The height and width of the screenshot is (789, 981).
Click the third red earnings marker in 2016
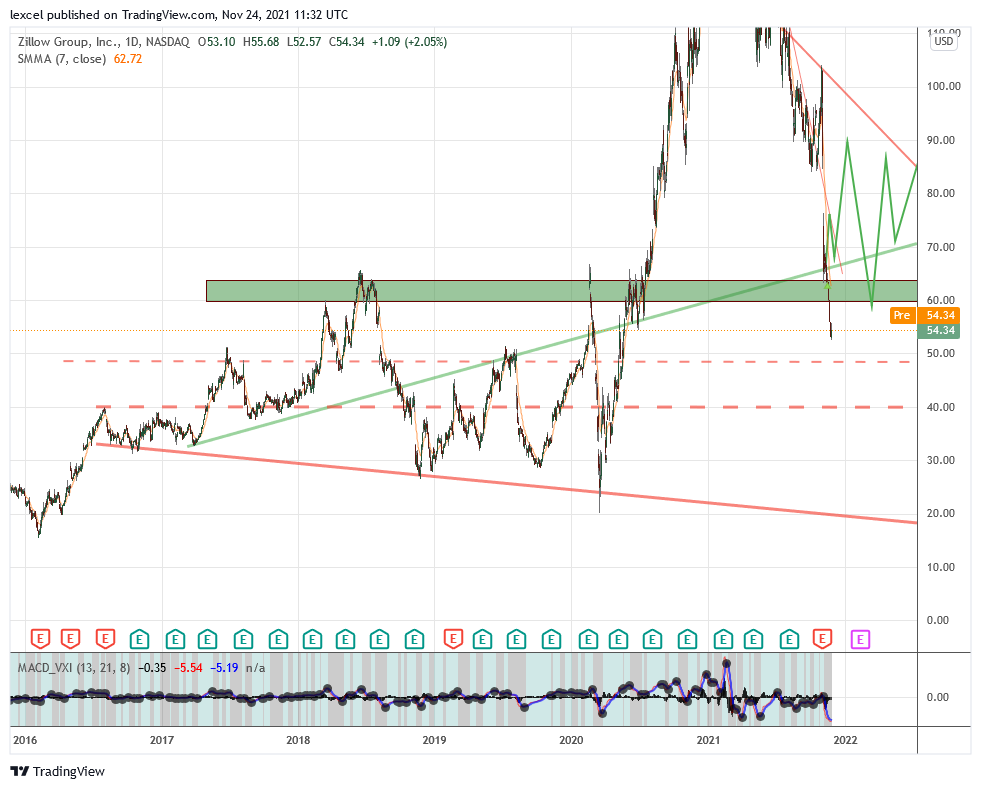point(105,639)
